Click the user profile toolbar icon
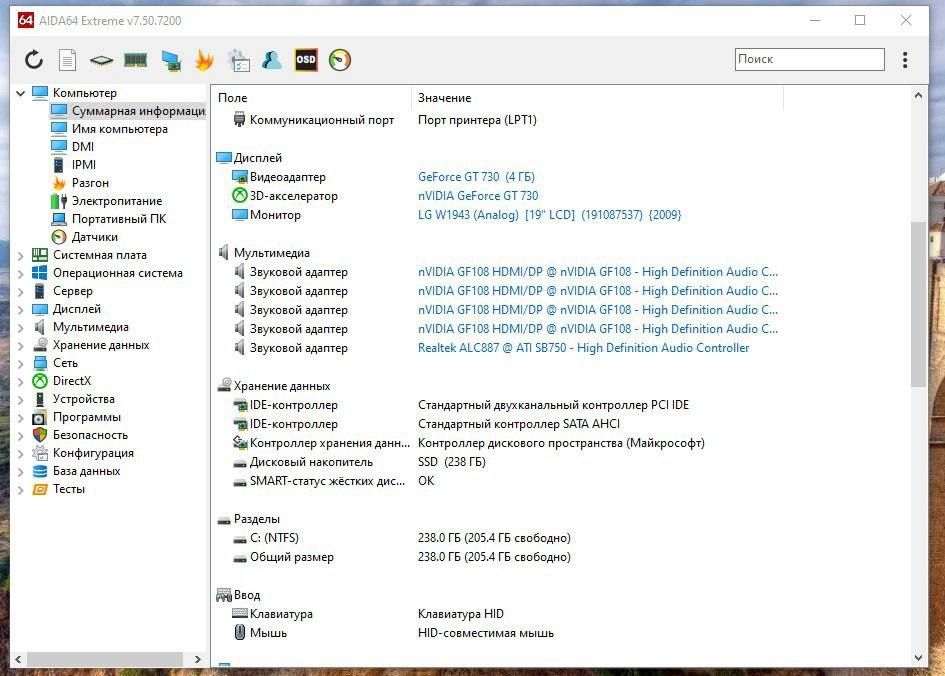Screen dimensions: 945x676 click(x=272, y=60)
